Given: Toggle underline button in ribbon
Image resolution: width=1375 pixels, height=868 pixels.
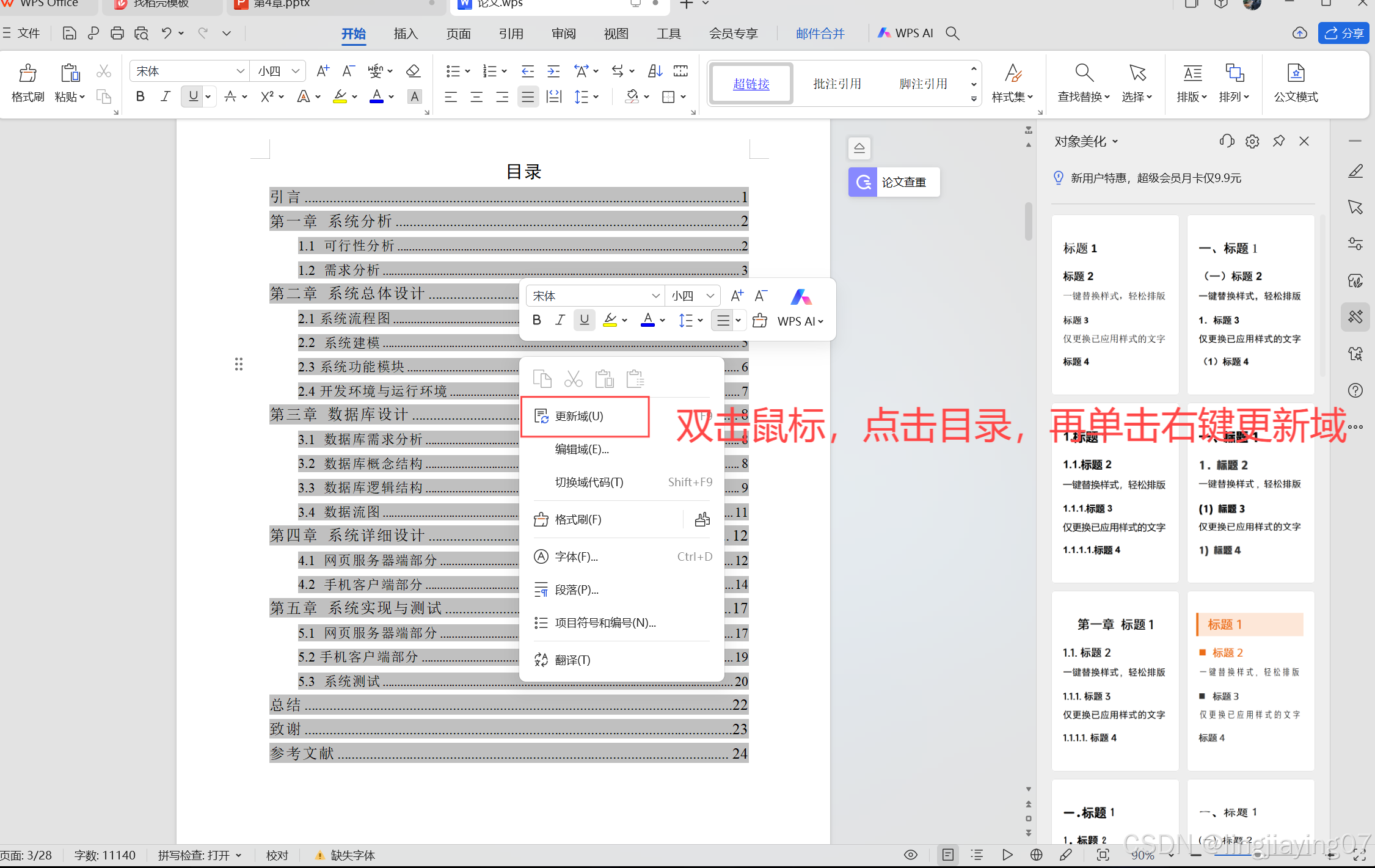Looking at the screenshot, I should 193,97.
